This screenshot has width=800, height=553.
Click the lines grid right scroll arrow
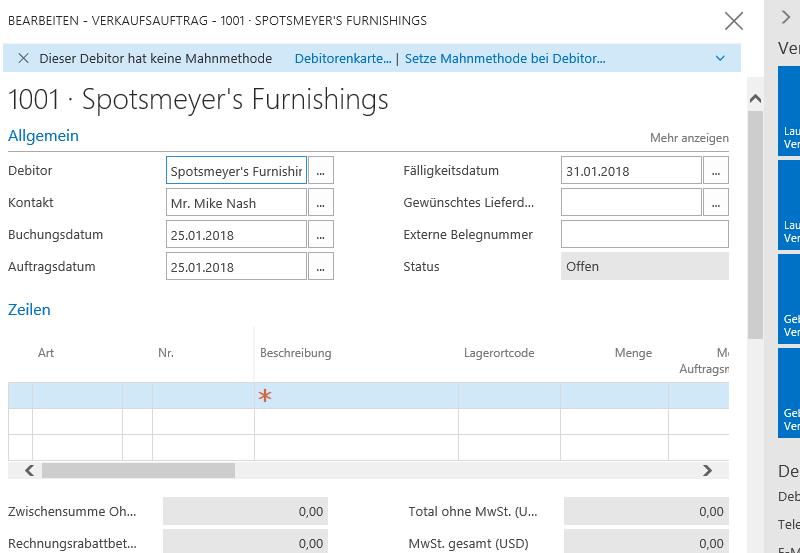(707, 470)
